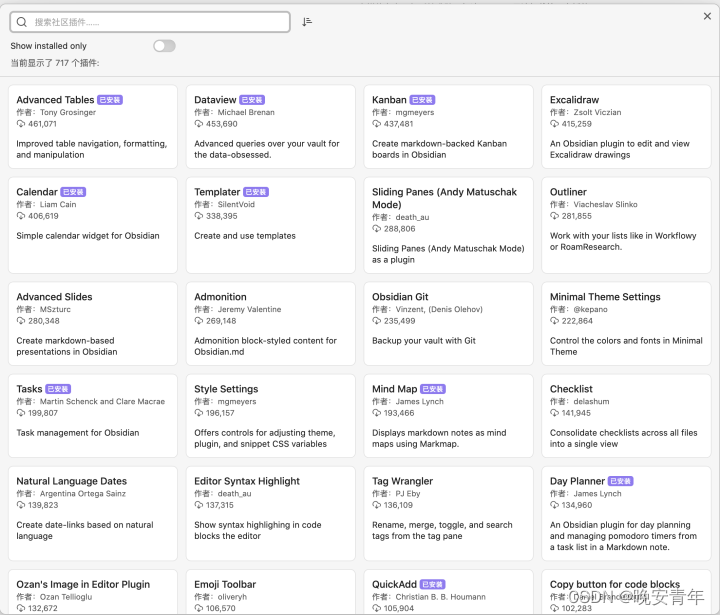Click Copy button for code blocks title
The width and height of the screenshot is (720, 615).
pyautogui.click(x=615, y=584)
